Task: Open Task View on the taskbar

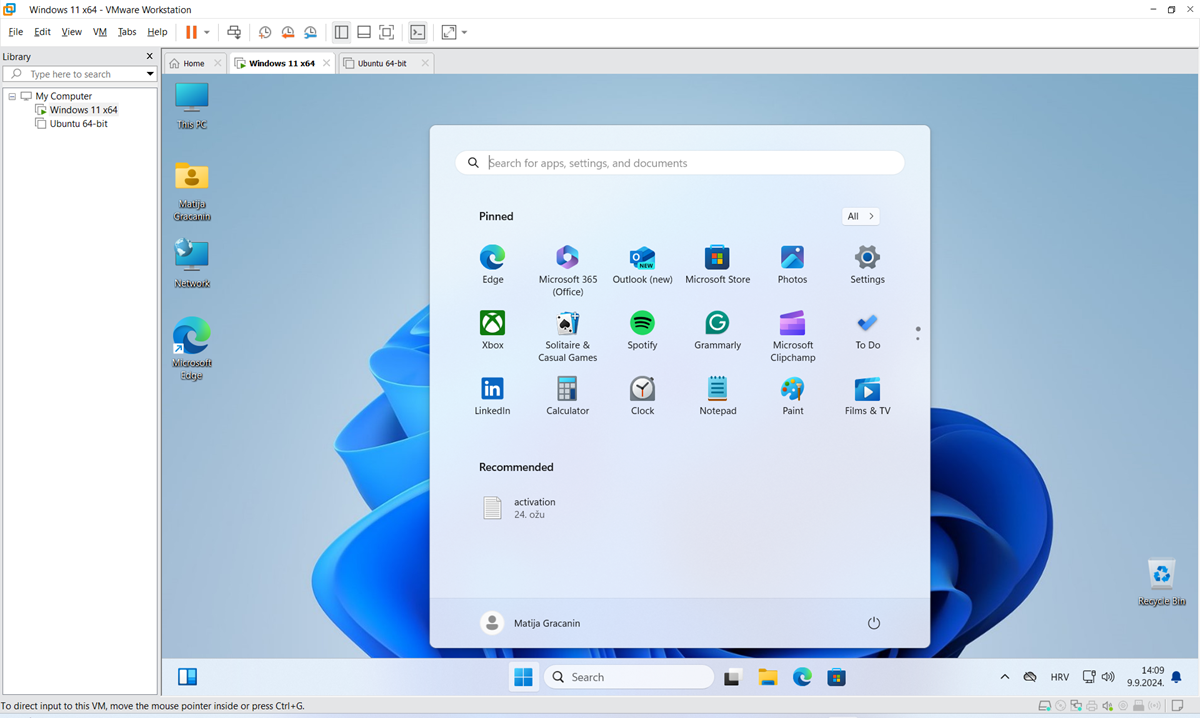Action: (x=732, y=677)
